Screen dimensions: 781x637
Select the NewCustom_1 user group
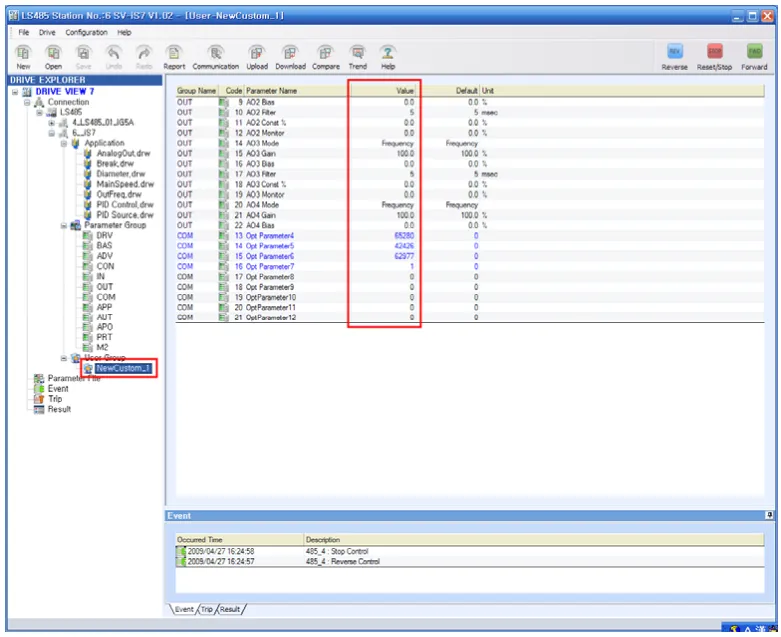pyautogui.click(x=123, y=368)
